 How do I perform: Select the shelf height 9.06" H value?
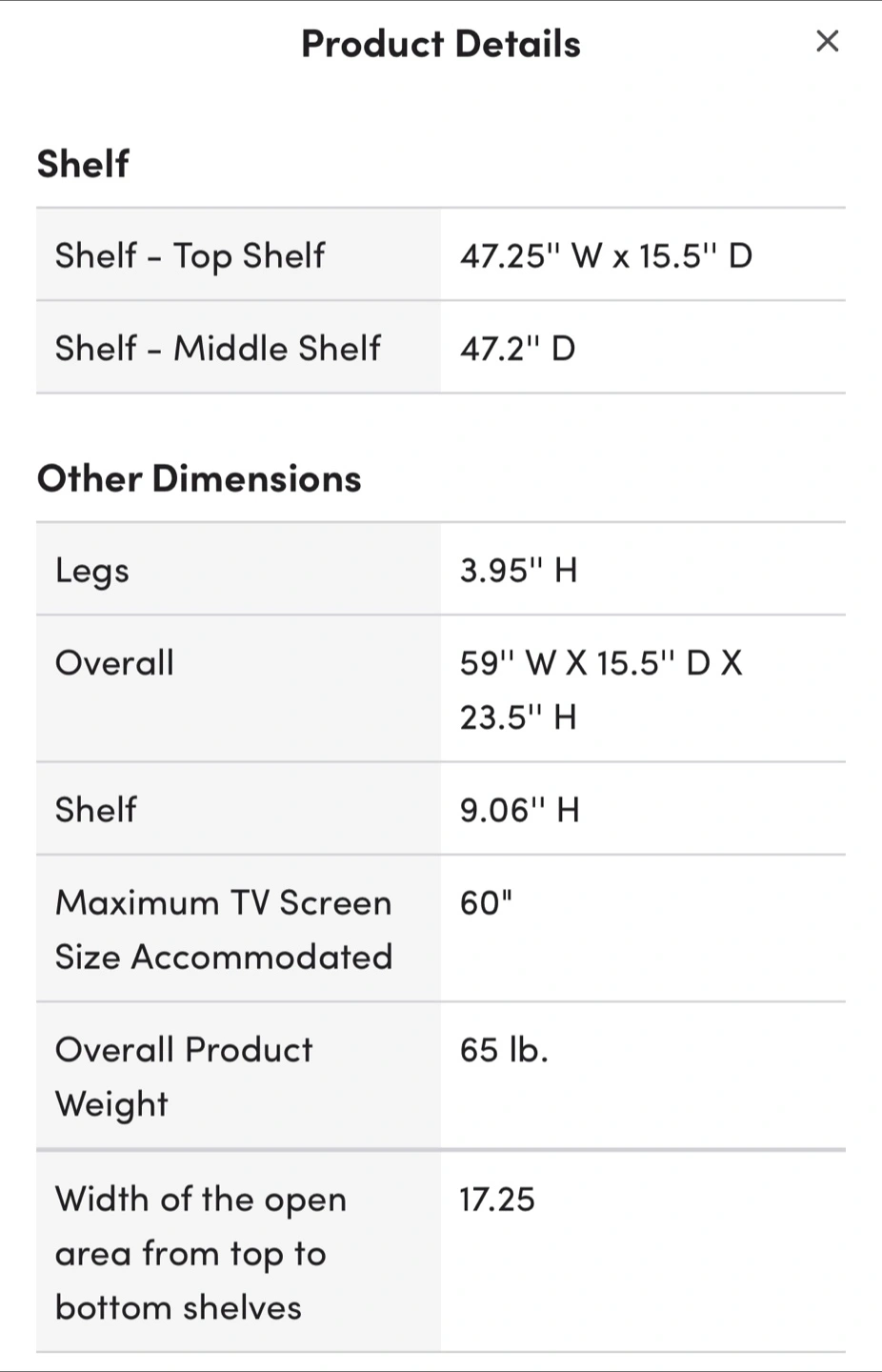pyautogui.click(x=519, y=810)
